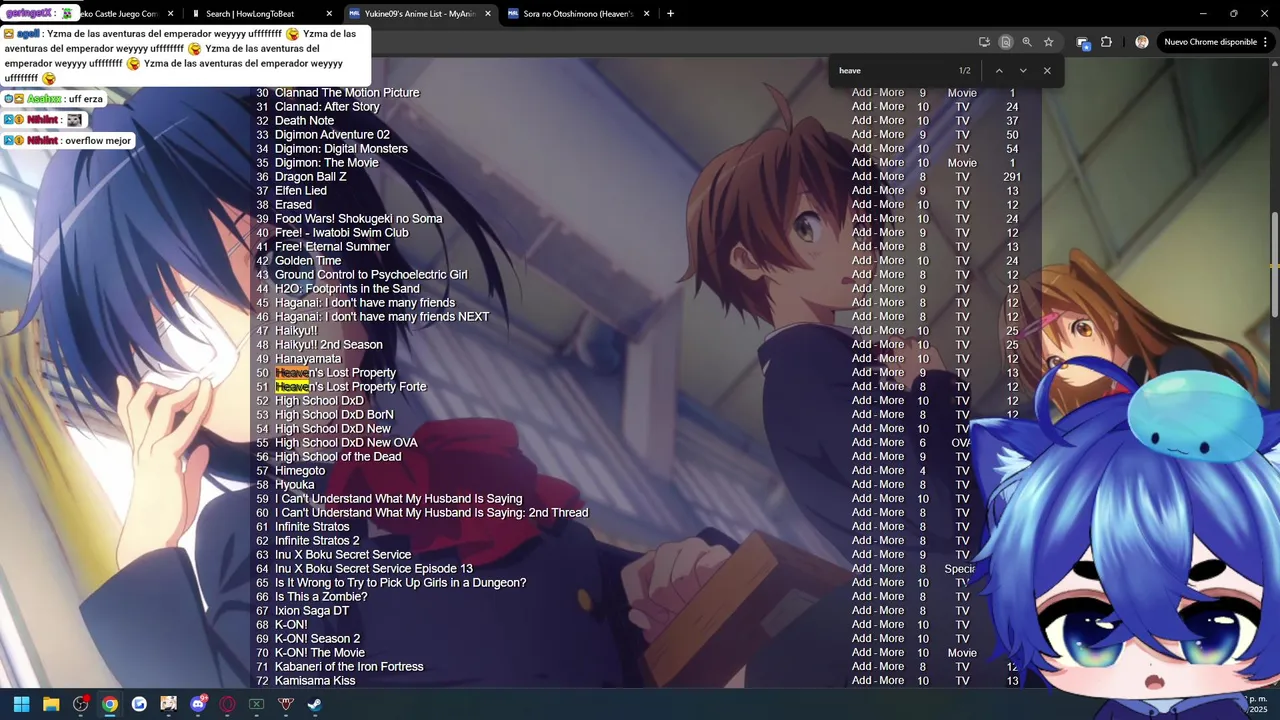Screen dimensions: 1280x720
Task: Open Discord from the taskbar
Action: 198,704
